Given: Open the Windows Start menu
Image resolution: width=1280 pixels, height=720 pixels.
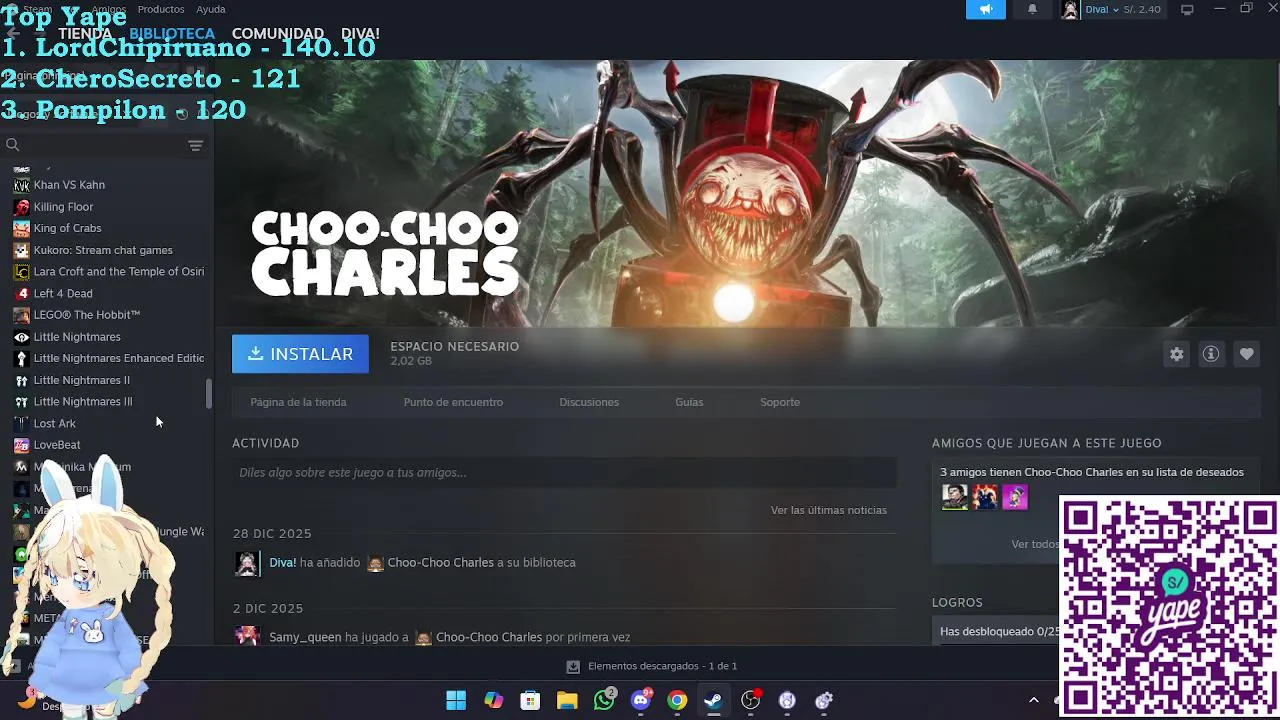Looking at the screenshot, I should (x=456, y=700).
